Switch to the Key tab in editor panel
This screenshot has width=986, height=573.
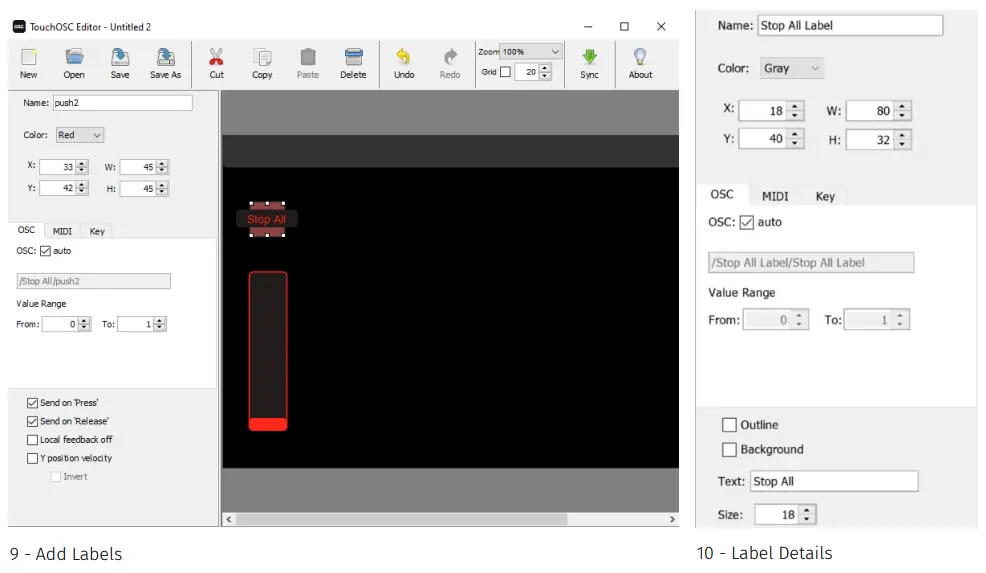coord(97,231)
